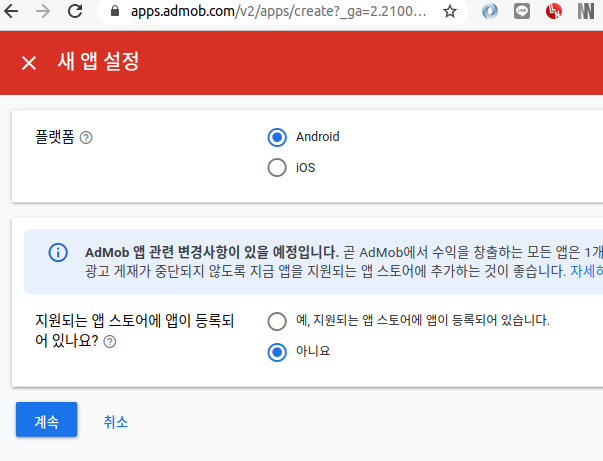Click the 계속 button
The height and width of the screenshot is (461, 603).
[47, 419]
